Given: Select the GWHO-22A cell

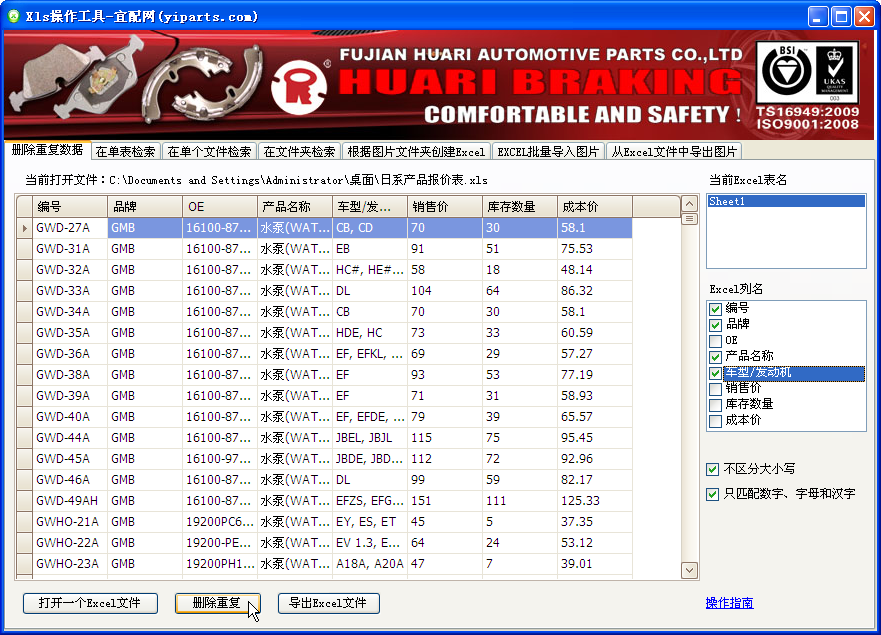Looking at the screenshot, I should point(70,543).
